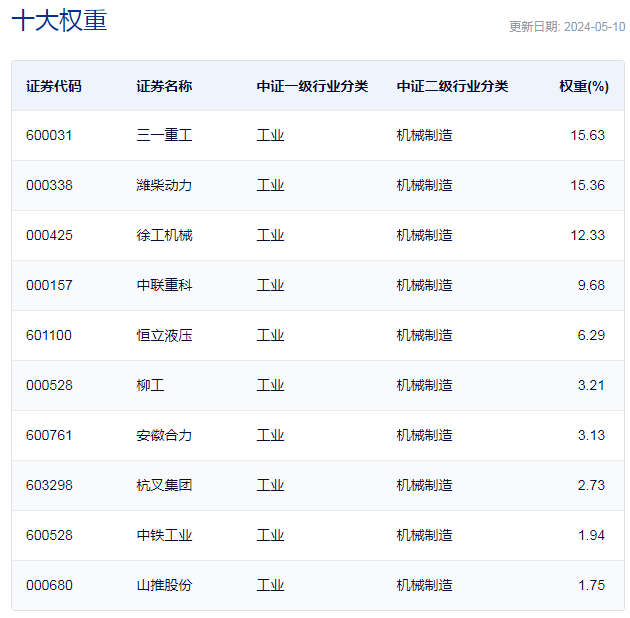
Task: Click security code 000425
Action: pyautogui.click(x=49, y=235)
